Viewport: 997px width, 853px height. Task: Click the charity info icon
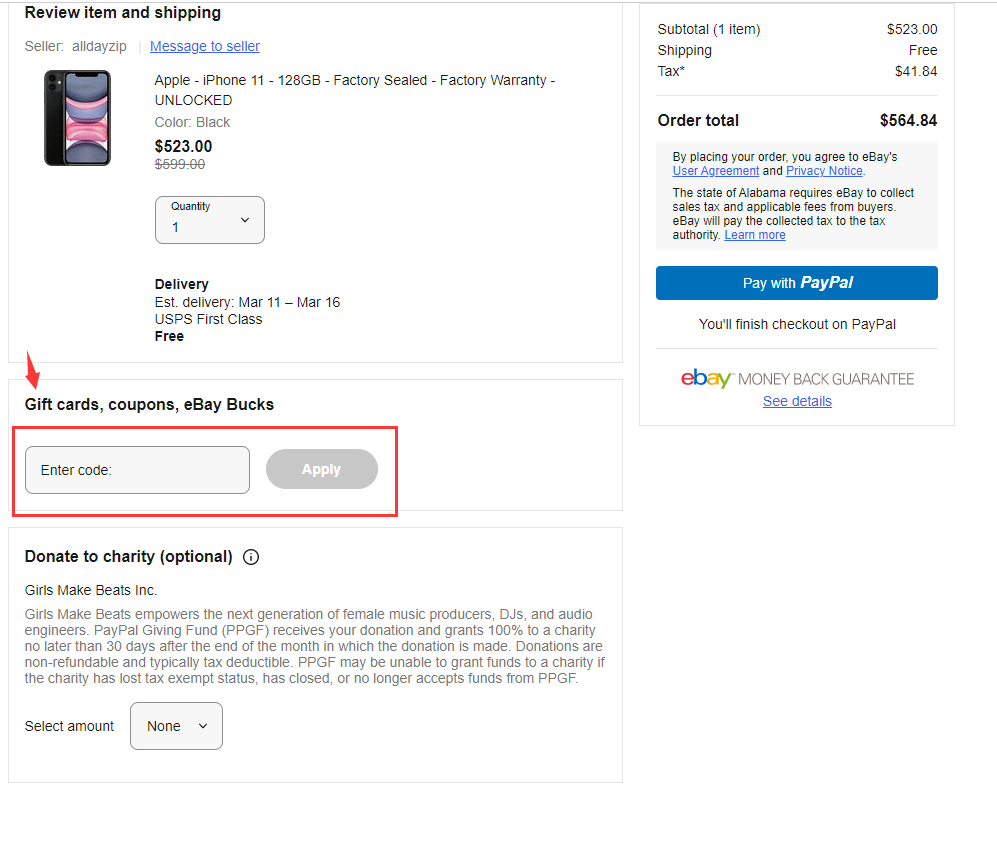coord(251,557)
